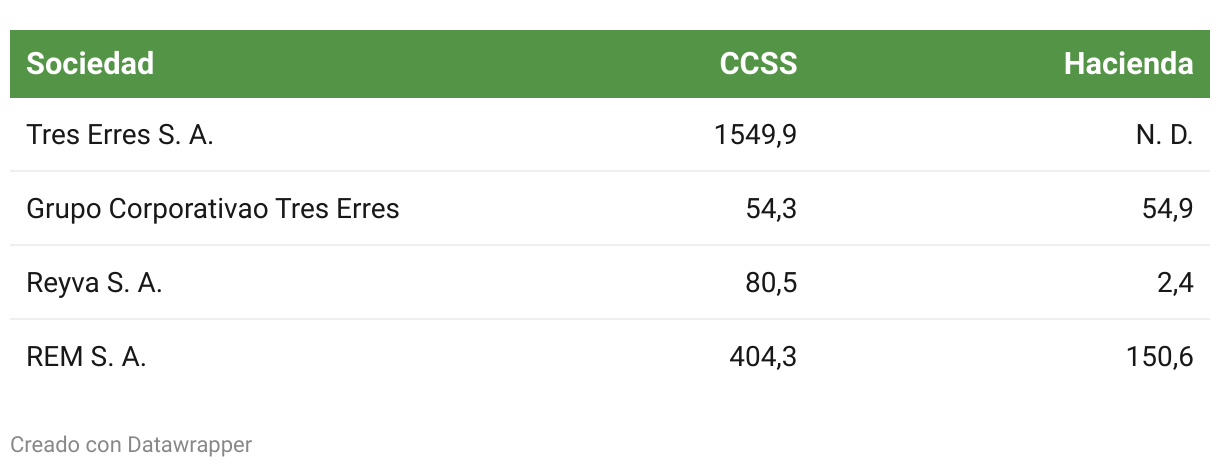
Task: Click the Hacienda column header
Action: click(x=1128, y=64)
